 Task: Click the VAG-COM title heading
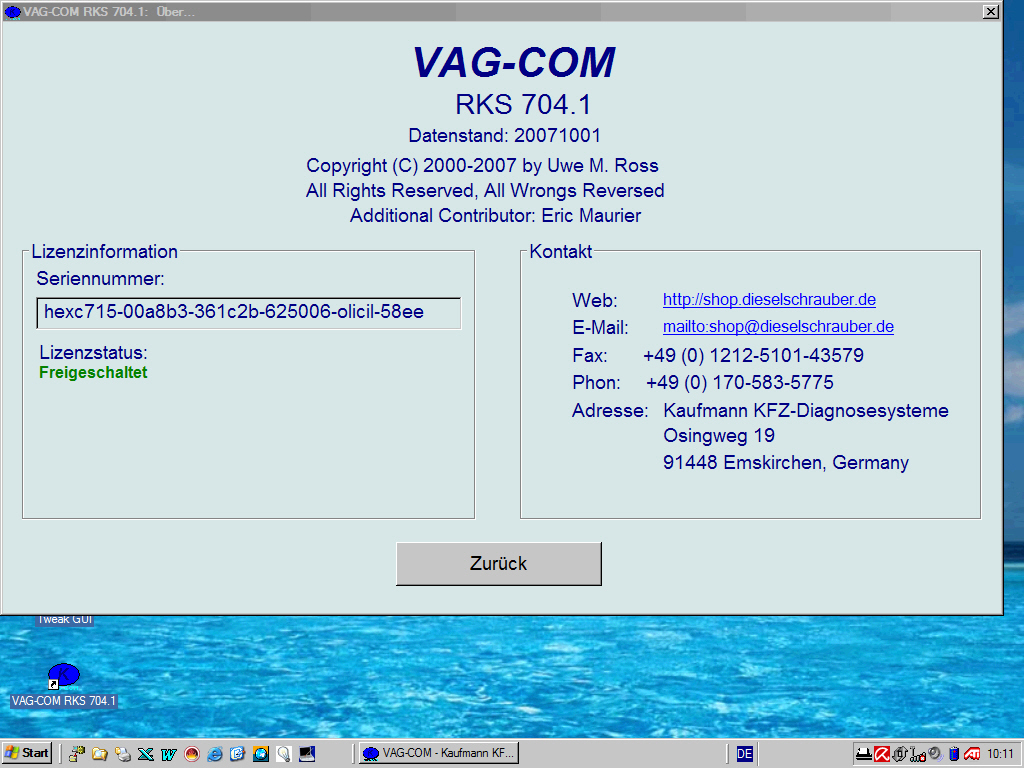(x=514, y=63)
